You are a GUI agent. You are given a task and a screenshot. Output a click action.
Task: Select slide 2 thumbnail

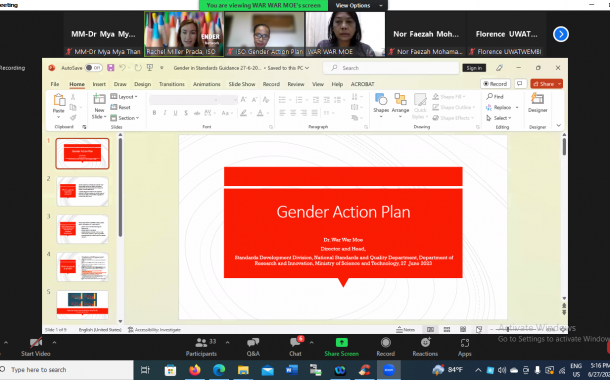point(82,191)
